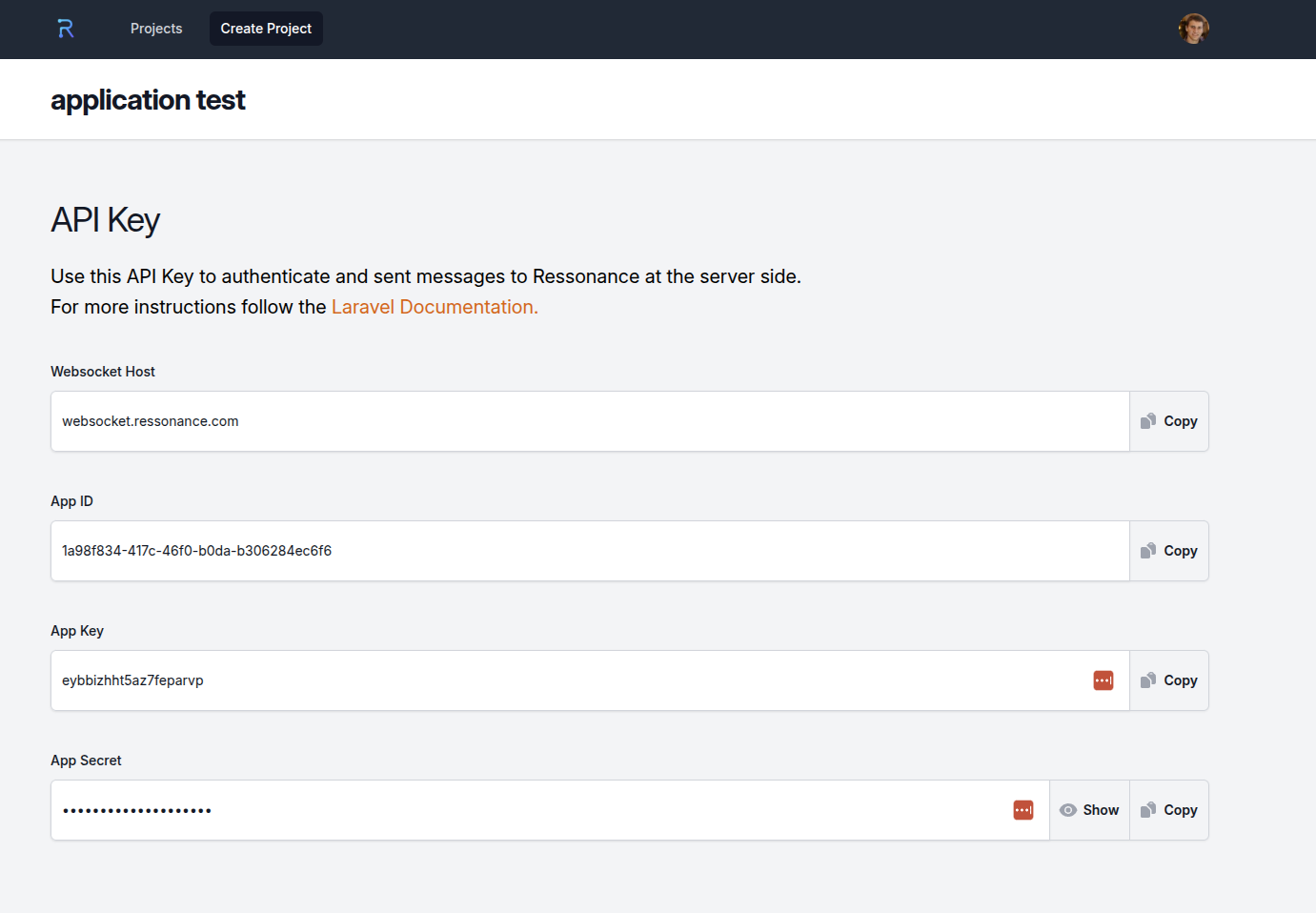The height and width of the screenshot is (913, 1316).
Task: Click the password manager icon in App Secret
Action: (1023, 810)
